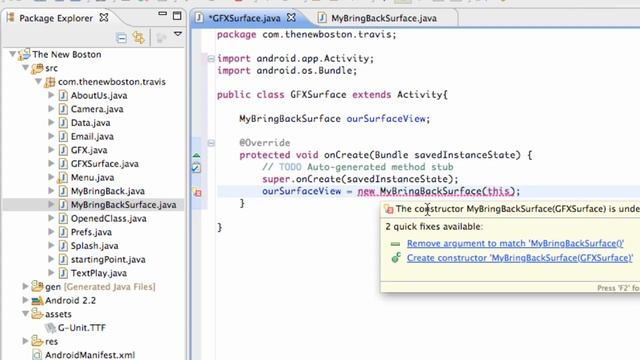Click 'super.onCreate(savedInstanceState);' line
This screenshot has width=640, height=360.
[x=360, y=179]
